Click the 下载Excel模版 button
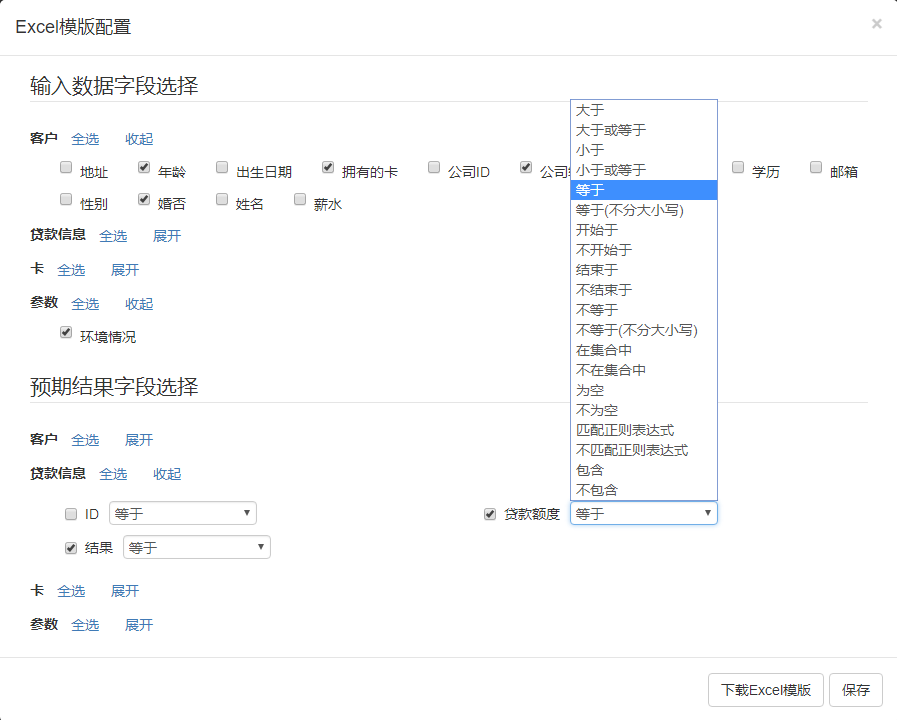The width and height of the screenshot is (897, 720). [x=765, y=690]
